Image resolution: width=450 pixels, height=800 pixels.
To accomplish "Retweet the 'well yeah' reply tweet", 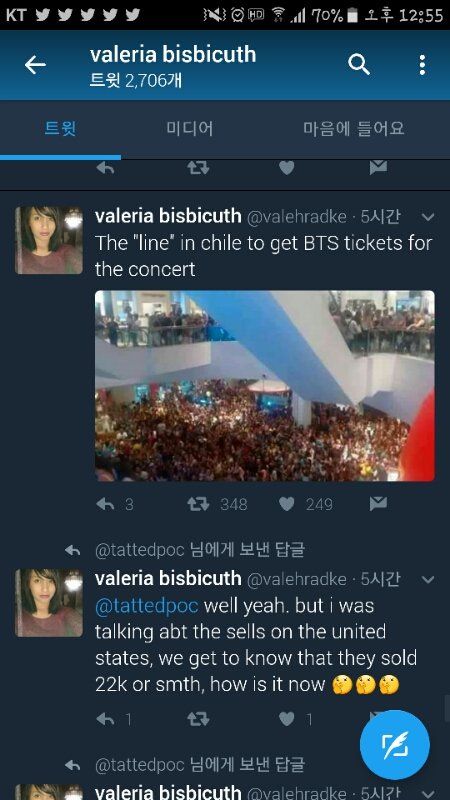I will point(198,719).
